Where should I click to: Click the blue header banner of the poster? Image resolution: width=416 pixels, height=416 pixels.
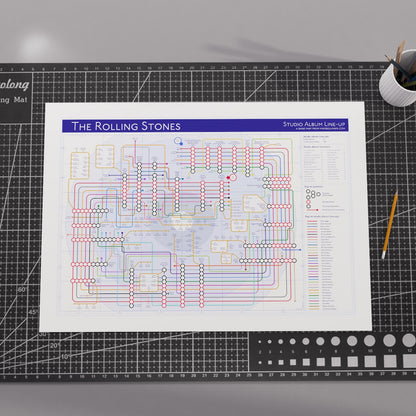pyautogui.click(x=205, y=126)
